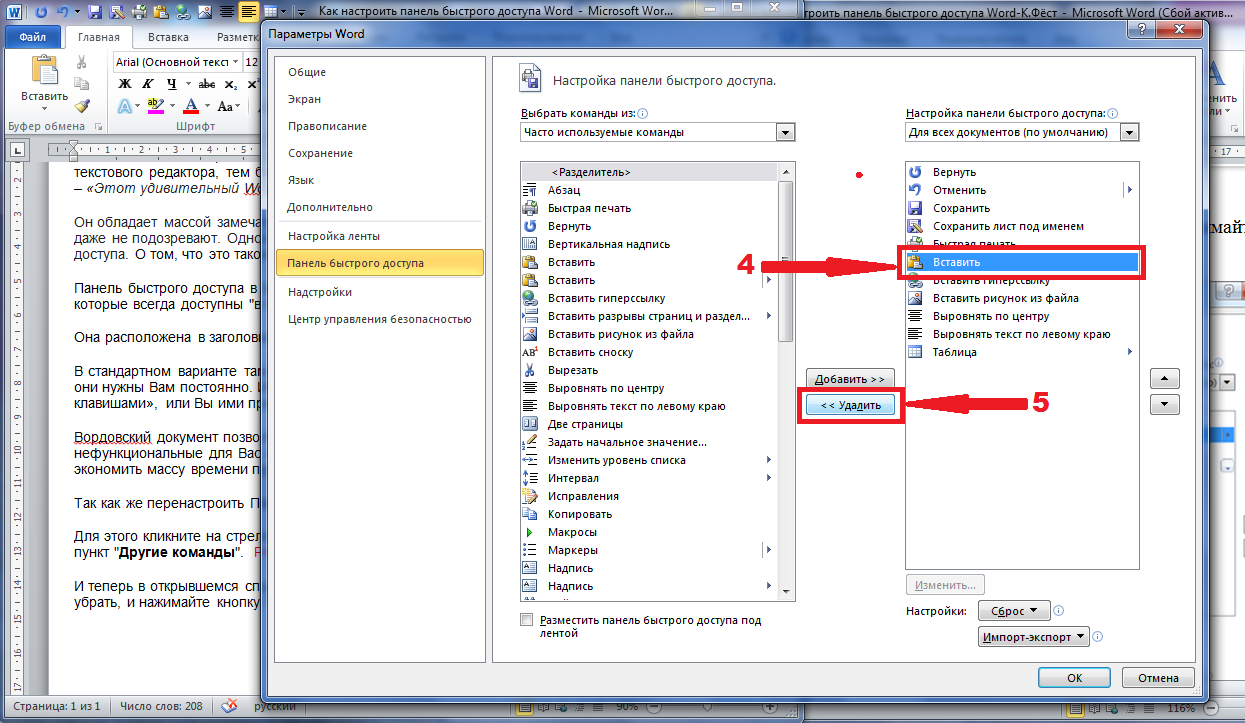Select Отменить in the right toolbar list
The height and width of the screenshot is (723, 1245).
[1021, 190]
